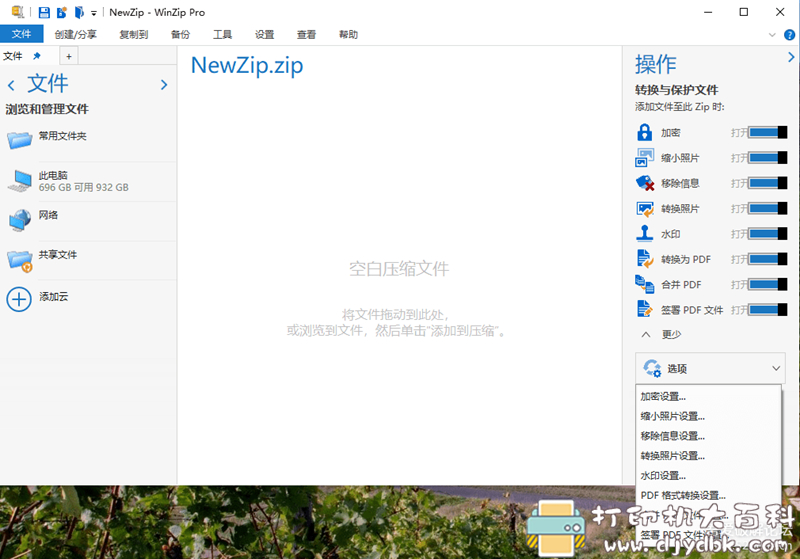Image resolution: width=800 pixels, height=559 pixels.
Task: Click the blue help question mark icon
Action: coord(789,35)
